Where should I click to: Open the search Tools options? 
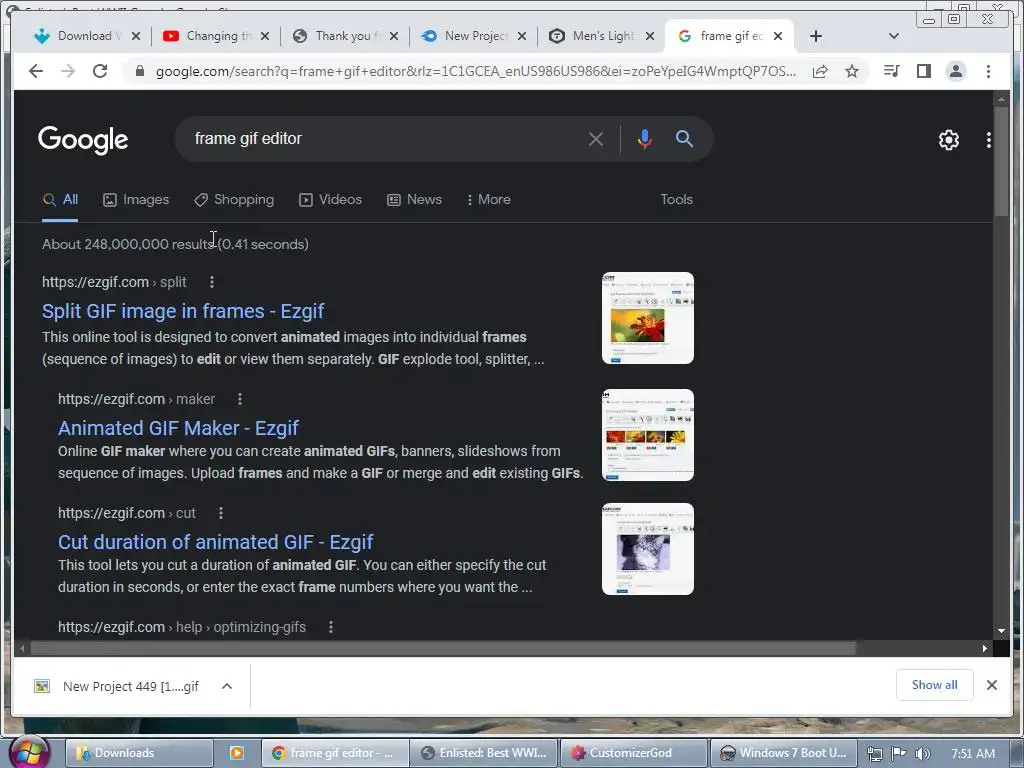coord(676,200)
